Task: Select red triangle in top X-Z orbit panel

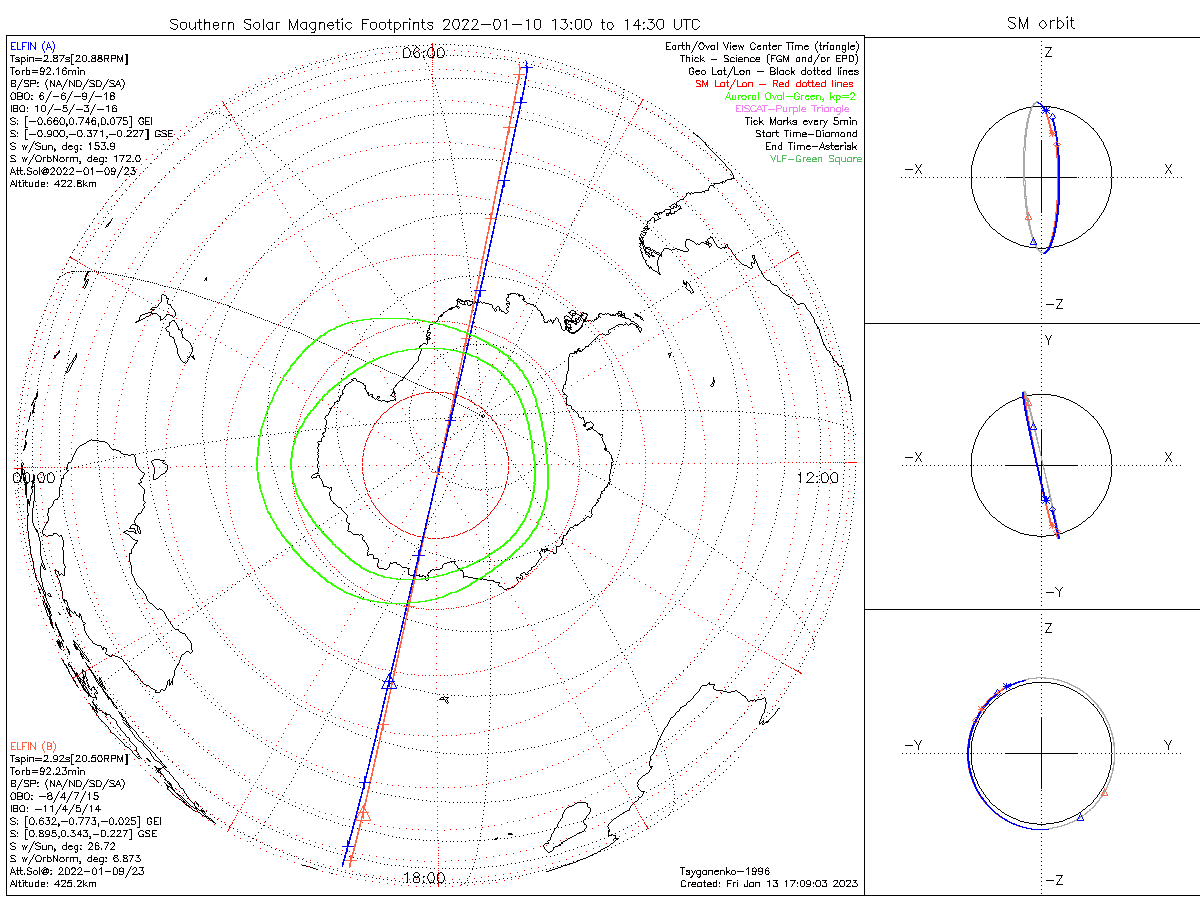Action: point(1028,215)
